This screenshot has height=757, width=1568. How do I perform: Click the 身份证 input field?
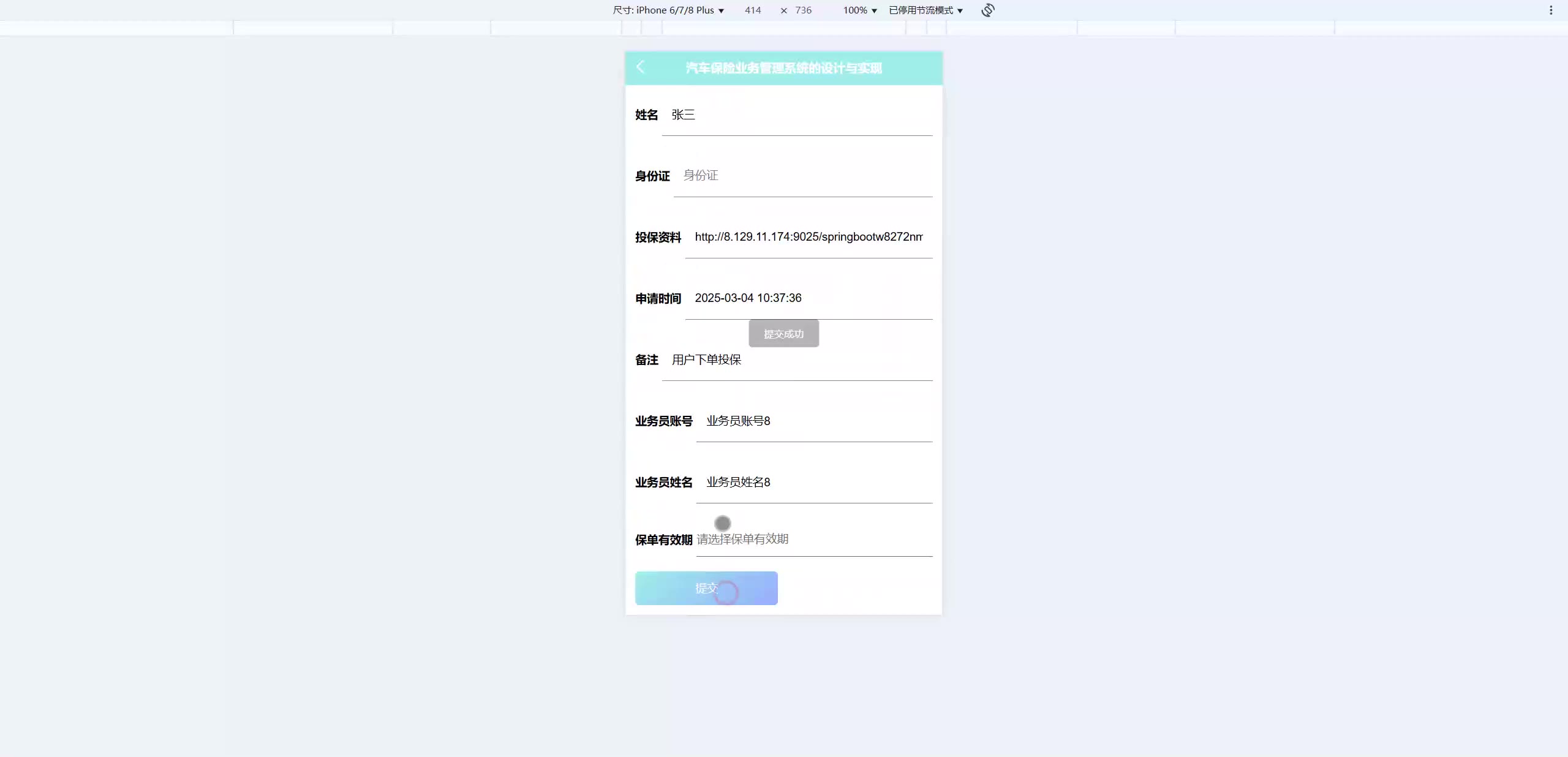802,176
